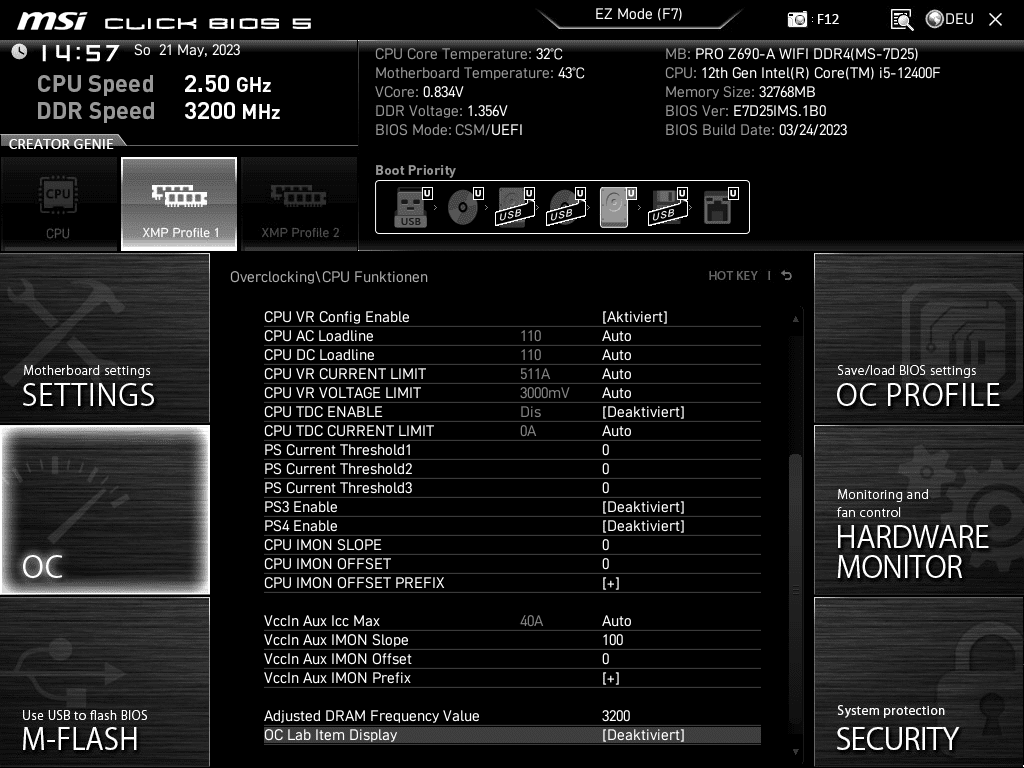Open CPU AC Loadline Auto value
Viewport: 1024px width, 768px height.
point(616,336)
